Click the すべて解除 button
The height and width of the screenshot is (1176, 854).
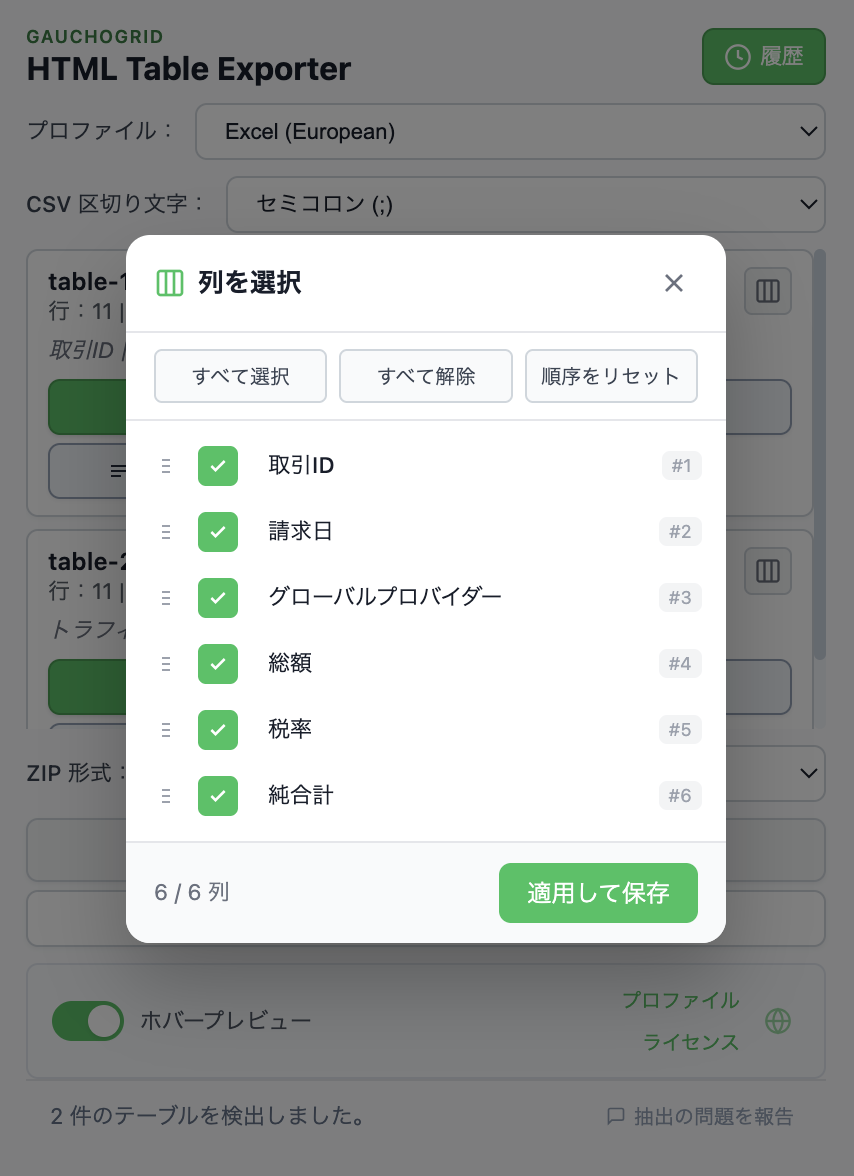[426, 376]
